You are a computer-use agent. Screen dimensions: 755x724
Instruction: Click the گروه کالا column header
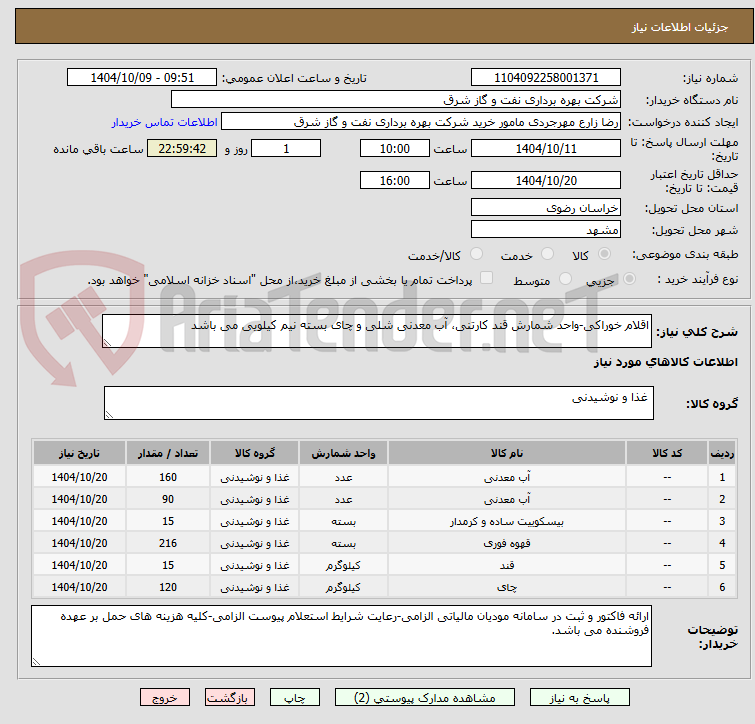pyautogui.click(x=255, y=453)
